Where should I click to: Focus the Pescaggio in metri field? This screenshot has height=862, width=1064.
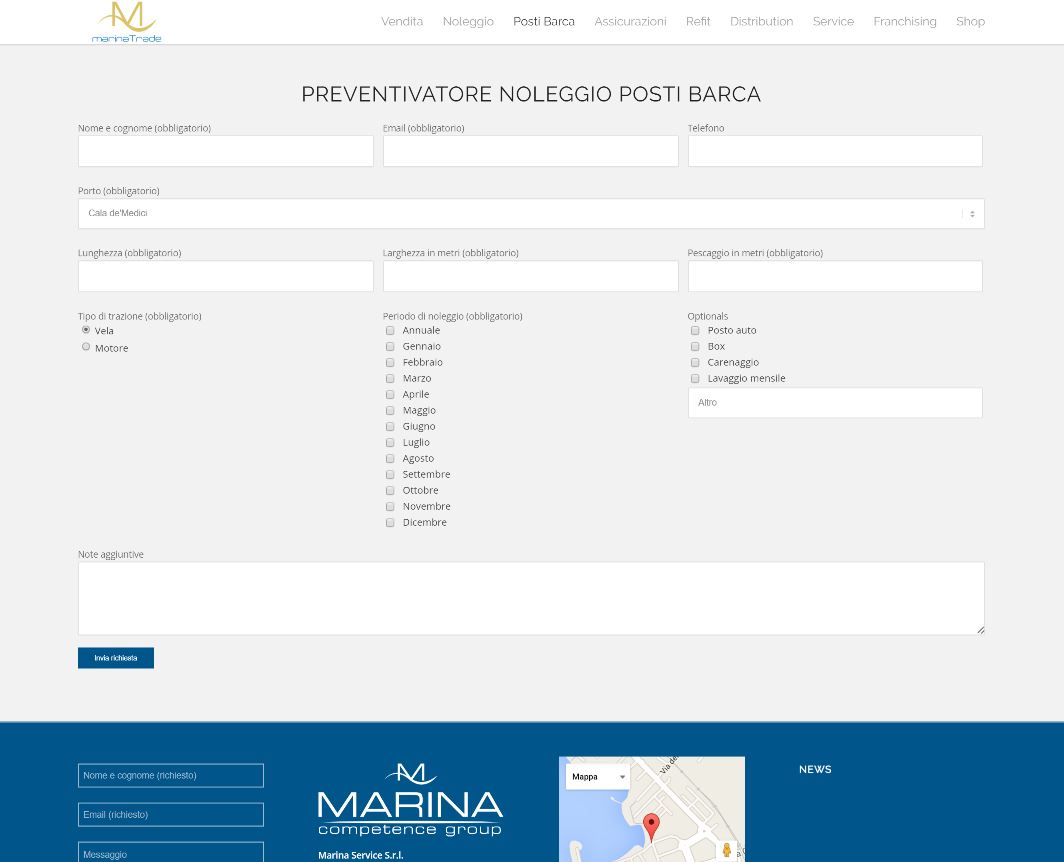pos(835,276)
